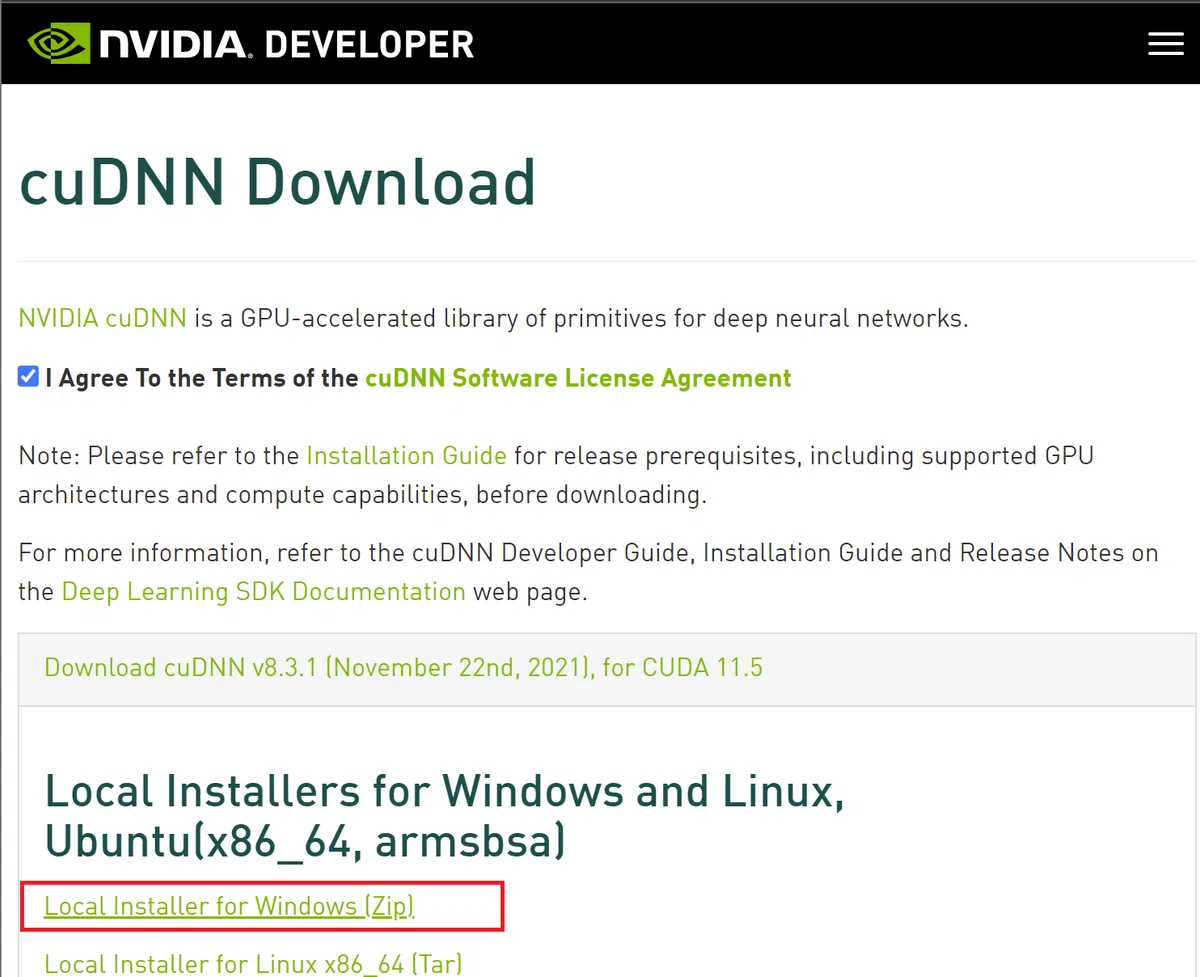Image resolution: width=1200 pixels, height=977 pixels.
Task: Visit the Deep Learning SDK Documentation page
Action: [x=264, y=591]
